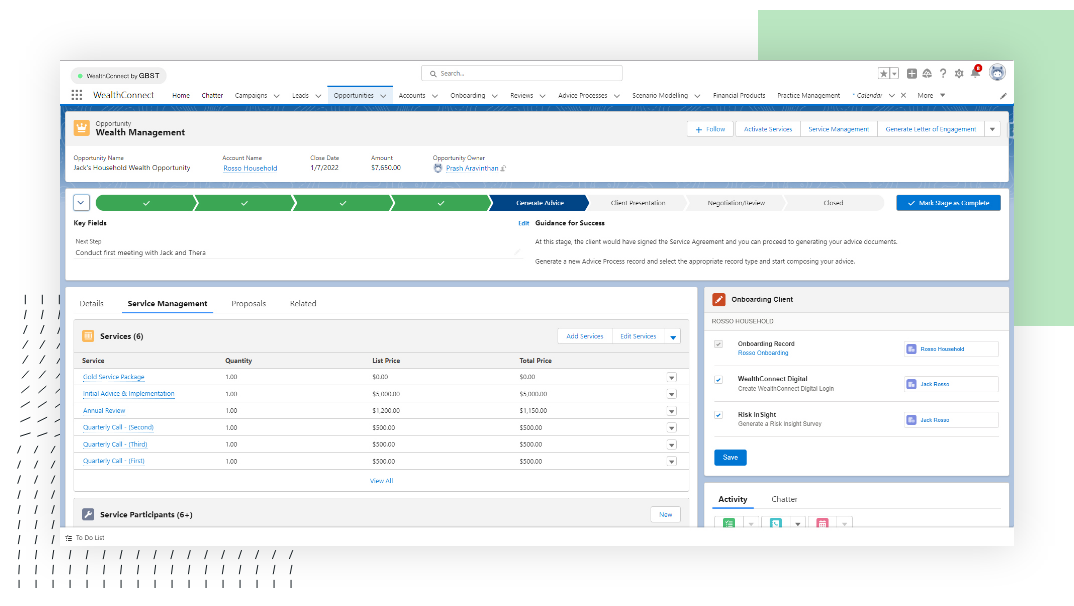Click the Opportunity crown icon
The width and height of the screenshot is (1074, 606).
[x=82, y=128]
